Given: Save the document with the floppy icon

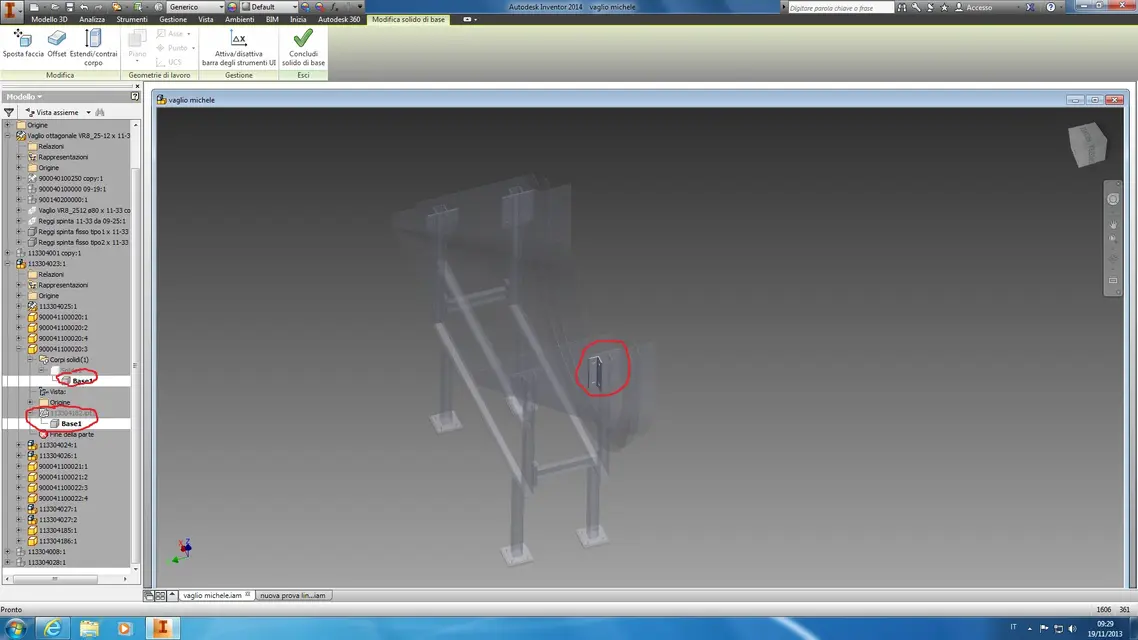Looking at the screenshot, I should pos(70,7).
